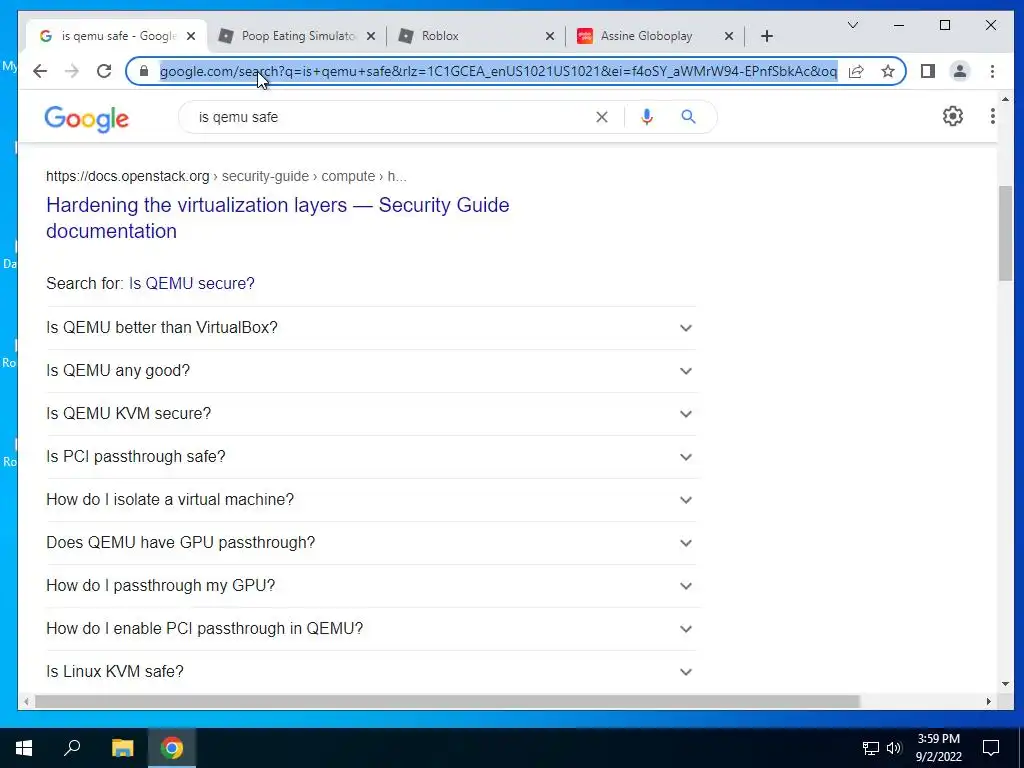Open "Hardening the virtualization layers" result
The width and height of the screenshot is (1024, 768).
pyautogui.click(x=278, y=217)
